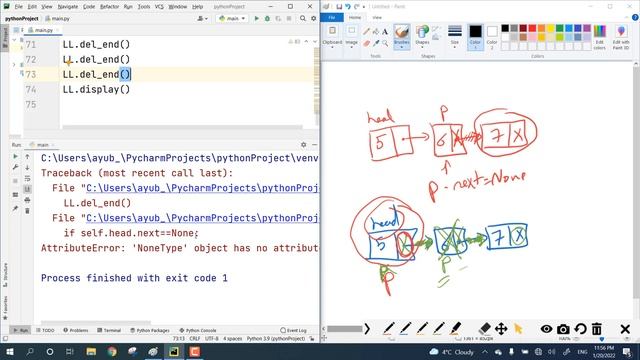Select the eraser in annotation toolbar

pos(484,329)
